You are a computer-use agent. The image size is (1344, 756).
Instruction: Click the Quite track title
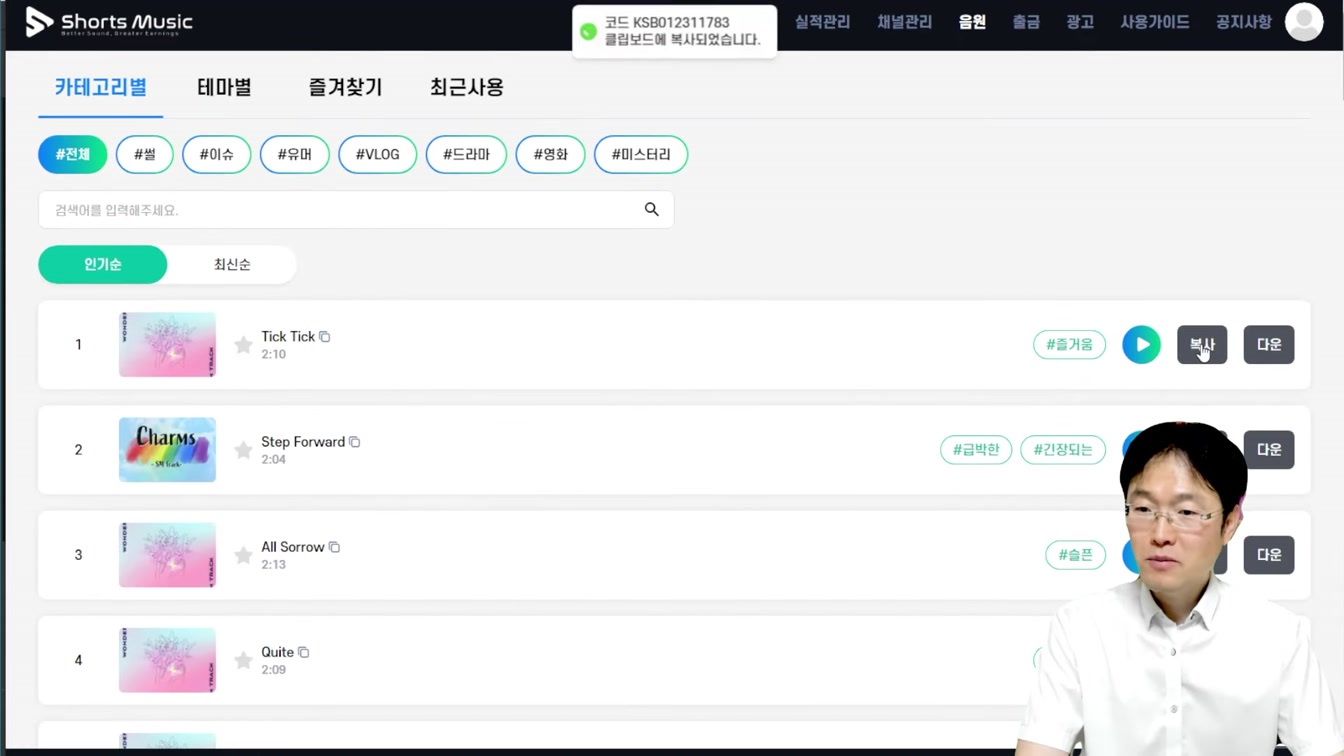click(278, 651)
